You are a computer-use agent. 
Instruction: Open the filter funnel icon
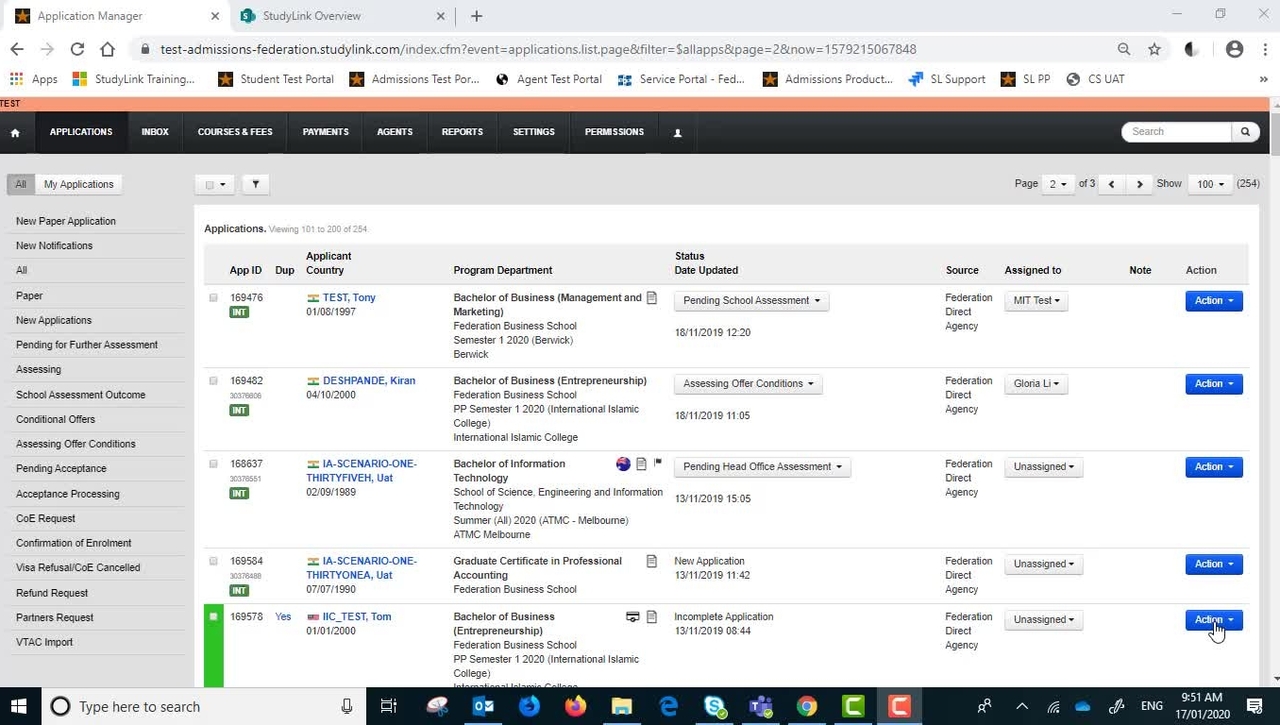(x=255, y=184)
